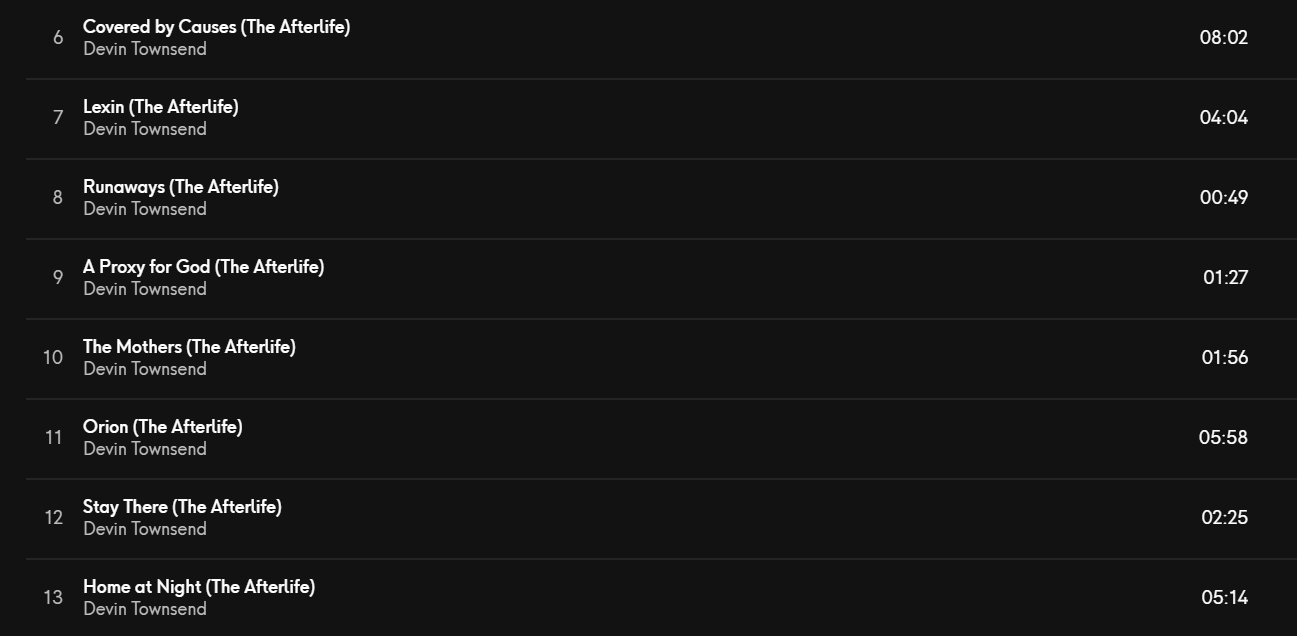
Task: Click the 08:02 duration for track 6
Action: point(1224,38)
